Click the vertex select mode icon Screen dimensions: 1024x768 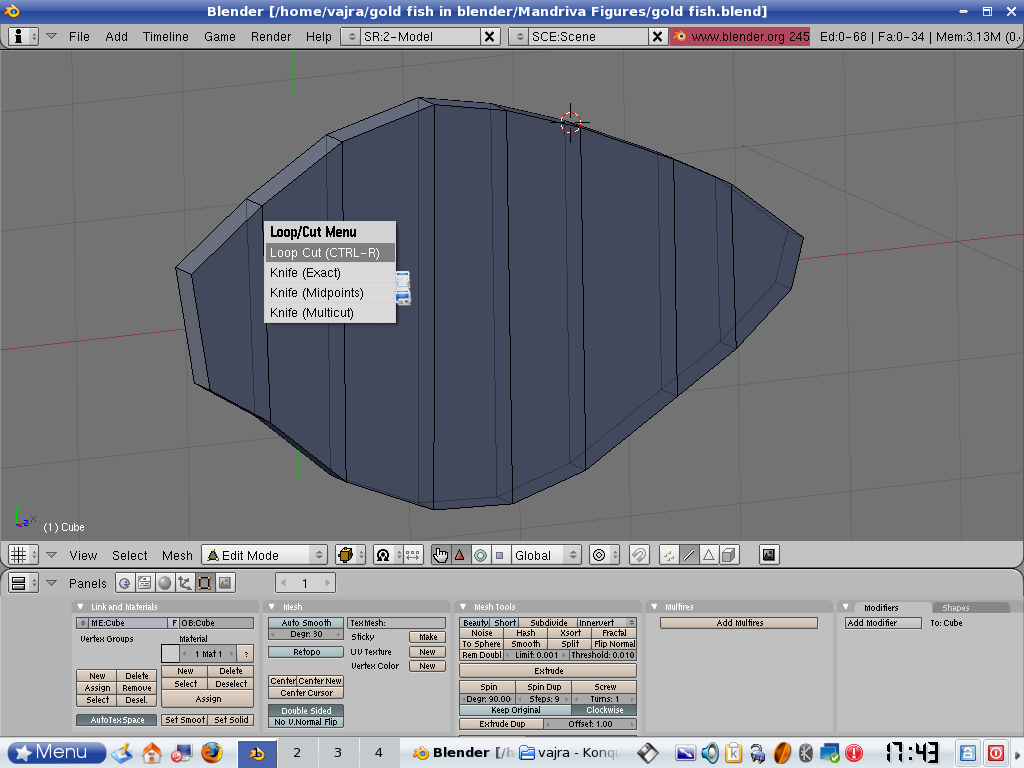669,555
